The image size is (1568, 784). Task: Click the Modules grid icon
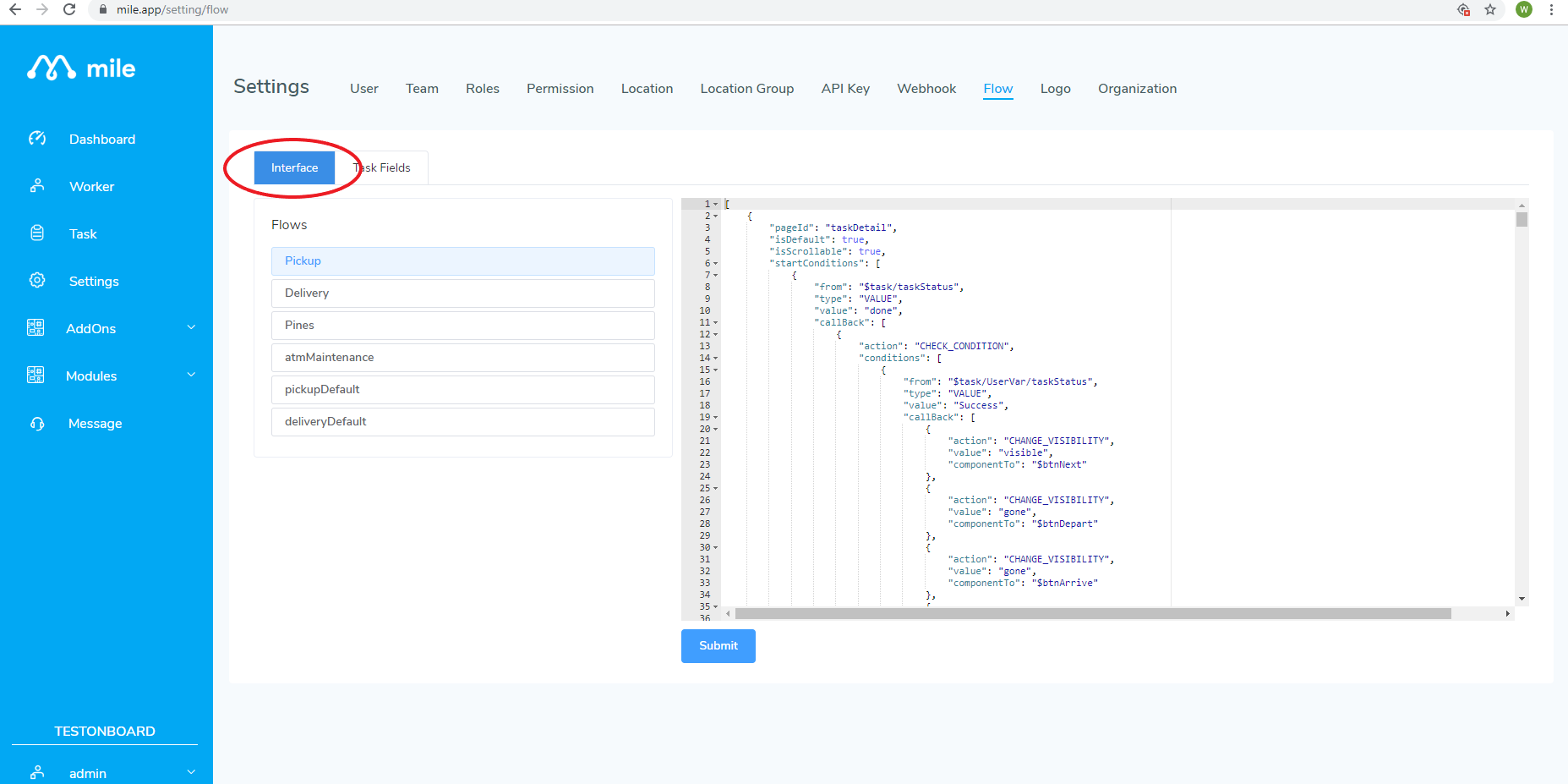point(36,375)
